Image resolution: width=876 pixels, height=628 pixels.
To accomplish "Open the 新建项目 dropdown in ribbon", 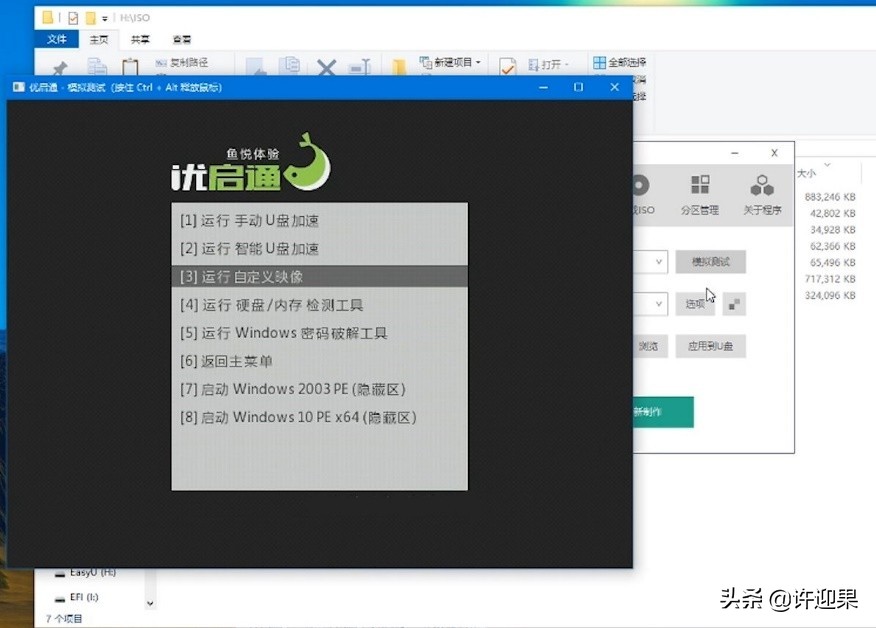I will point(450,62).
